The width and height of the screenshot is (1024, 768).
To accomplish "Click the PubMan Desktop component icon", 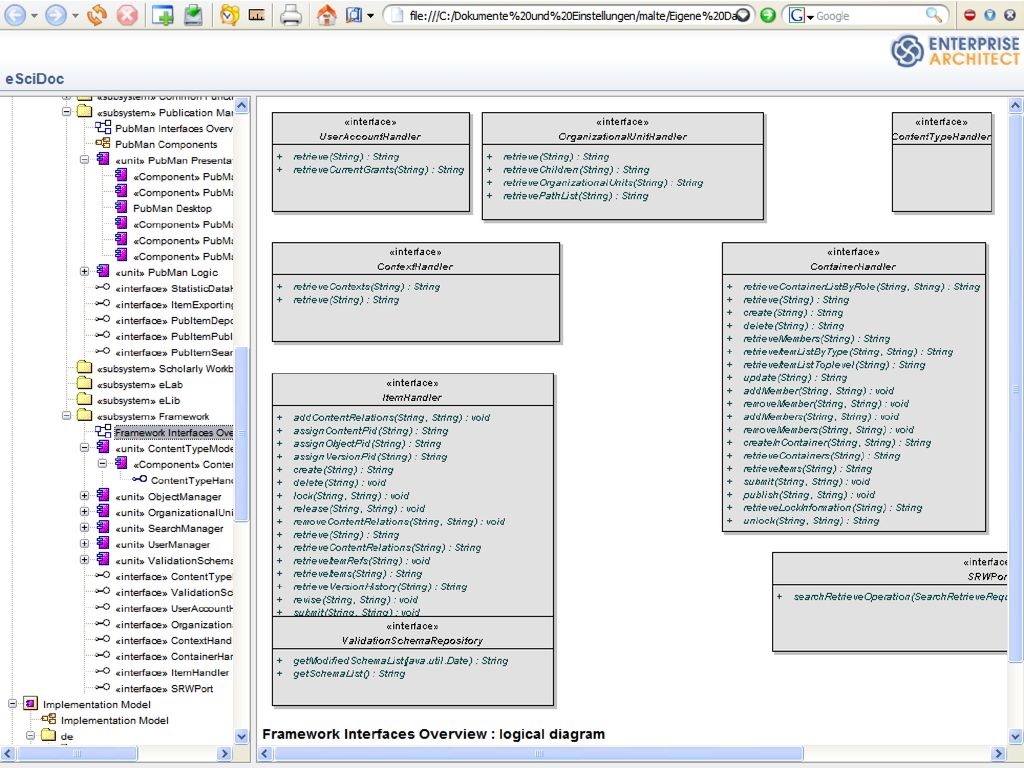I will [121, 208].
